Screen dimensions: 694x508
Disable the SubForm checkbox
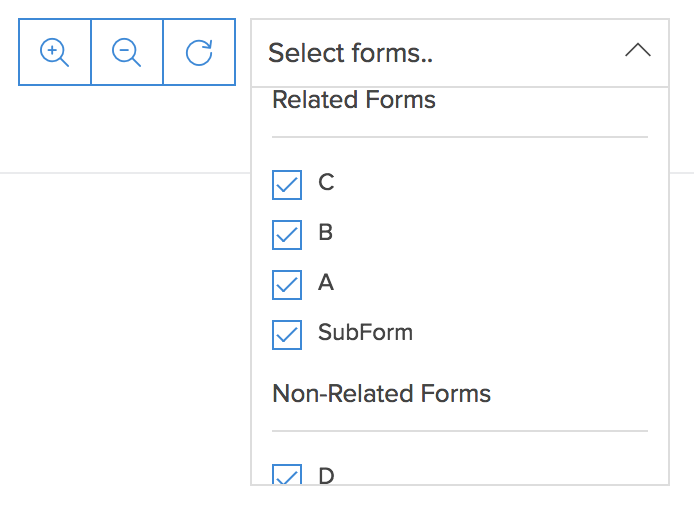point(287,335)
